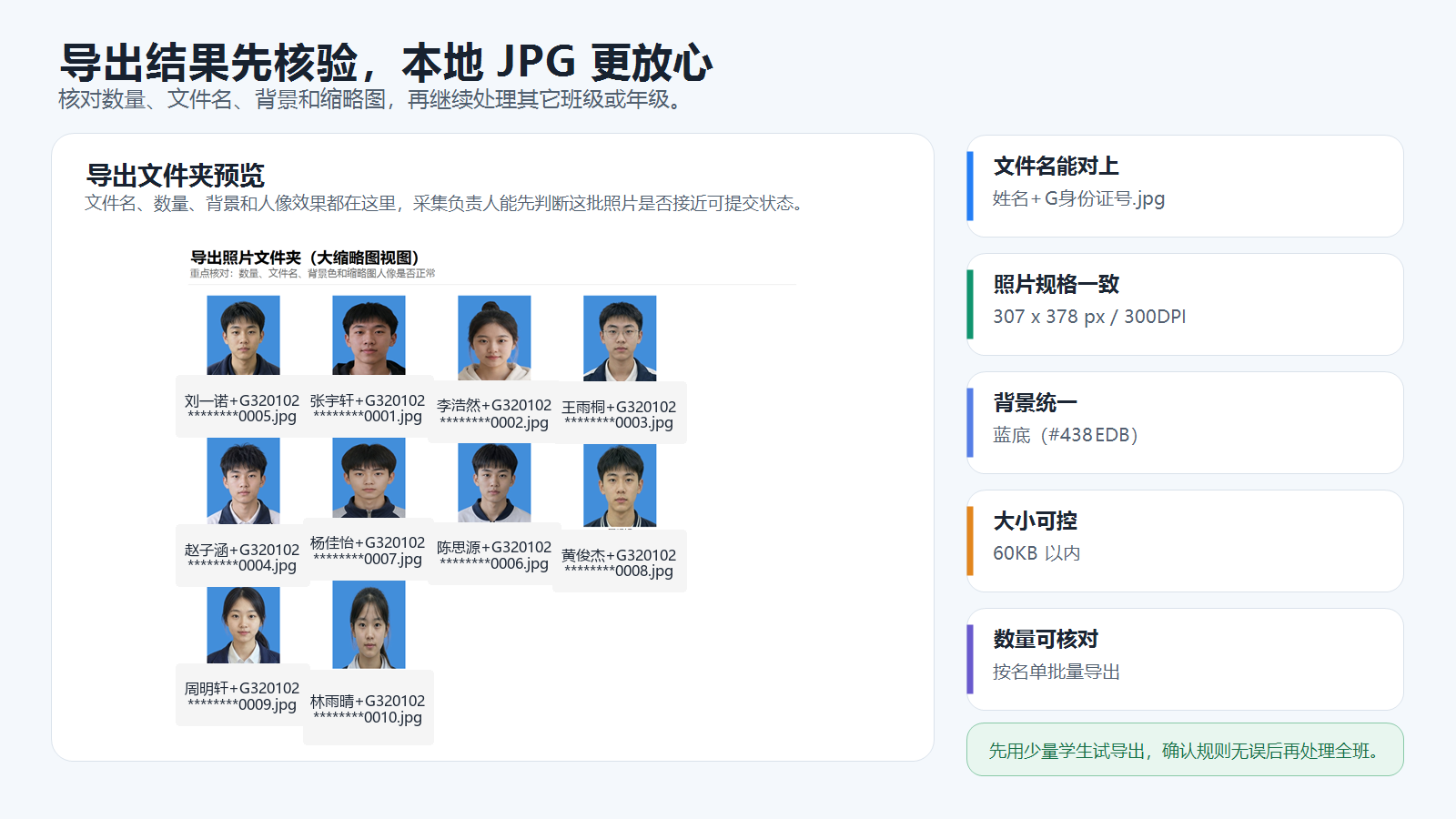Click file name 黄俊杰+G320102********0008.jpg
Image resolution: width=1456 pixels, height=819 pixels.
tap(619, 563)
